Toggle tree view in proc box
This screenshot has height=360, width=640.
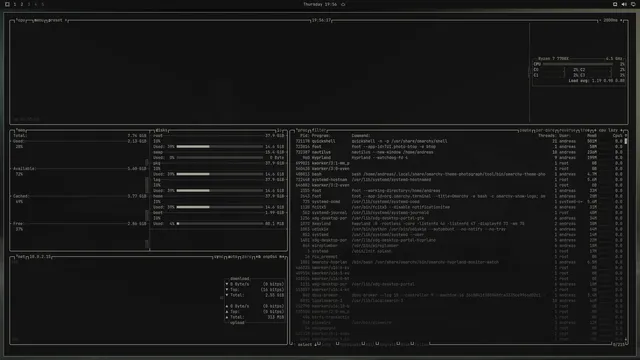[585, 130]
